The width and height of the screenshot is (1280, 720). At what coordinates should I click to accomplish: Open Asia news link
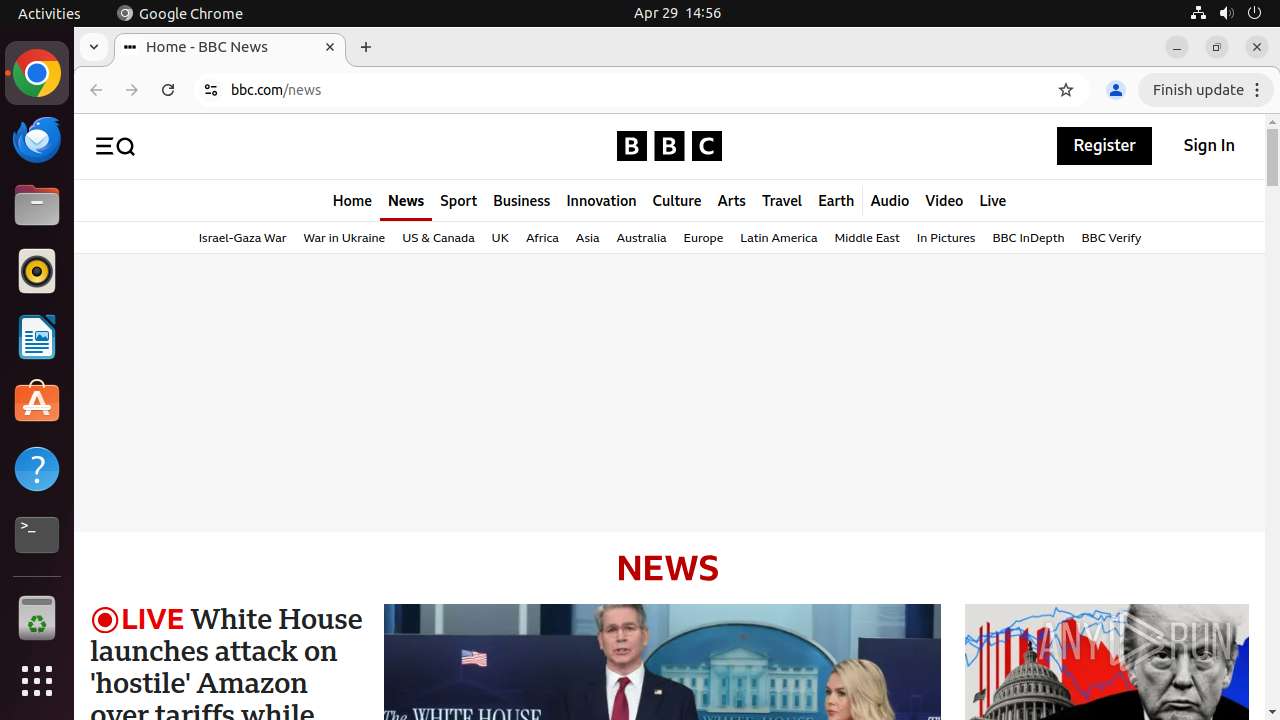[x=587, y=238]
